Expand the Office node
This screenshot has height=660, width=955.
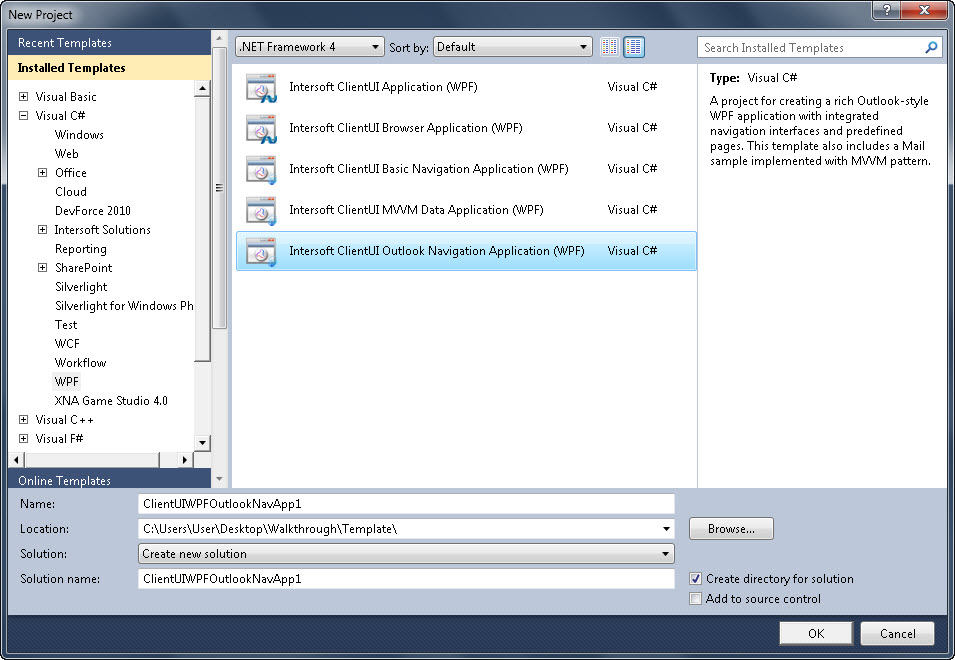click(43, 172)
